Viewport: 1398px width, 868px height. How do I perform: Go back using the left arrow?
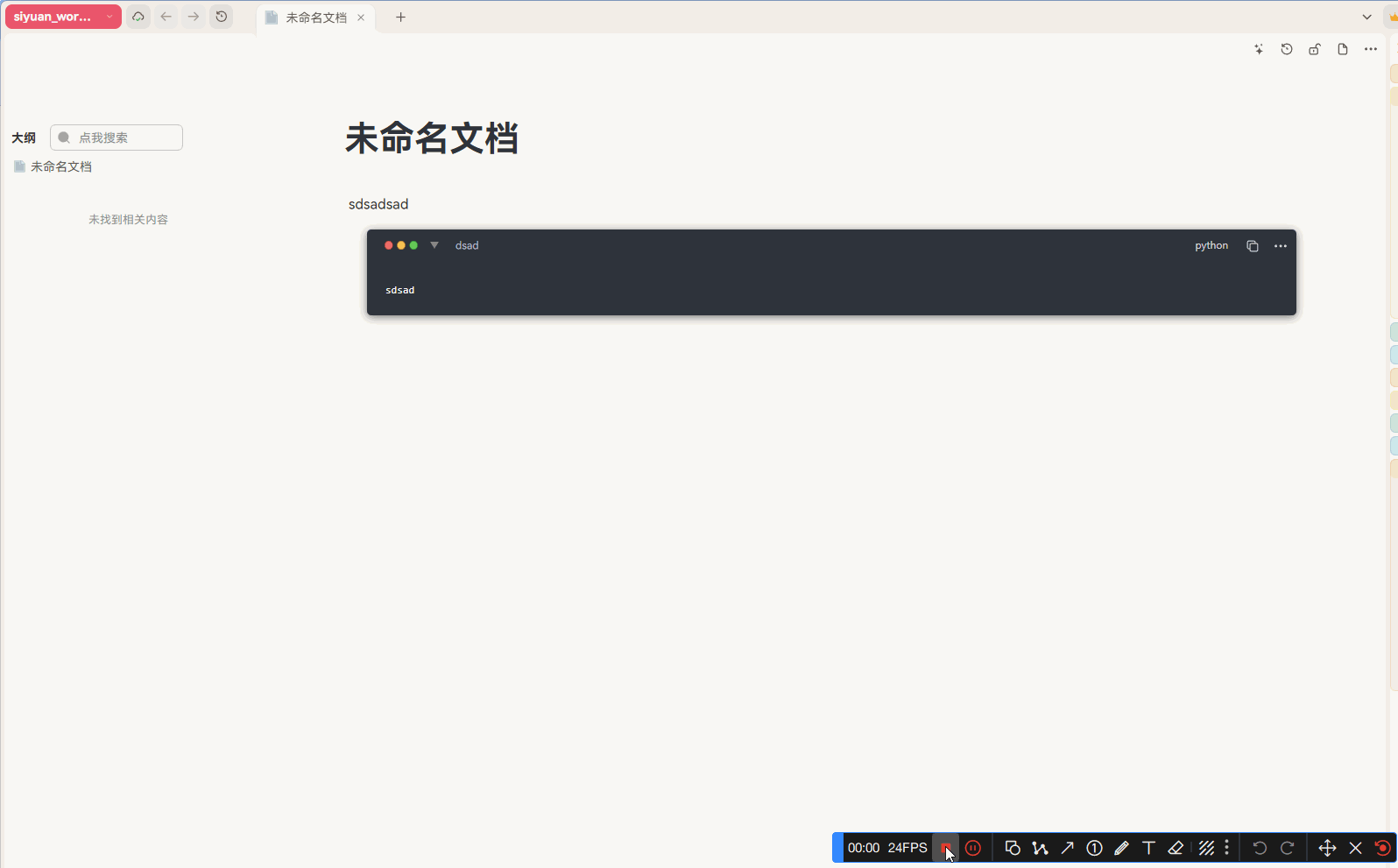click(166, 17)
